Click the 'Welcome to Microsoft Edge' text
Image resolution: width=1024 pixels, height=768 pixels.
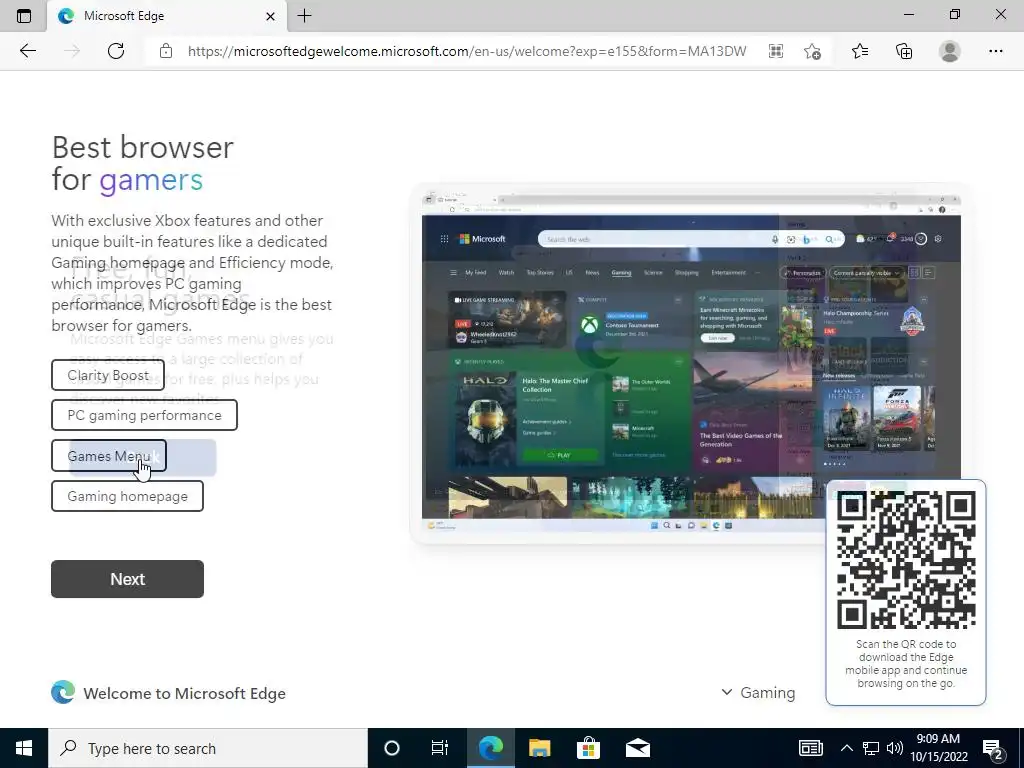184,693
